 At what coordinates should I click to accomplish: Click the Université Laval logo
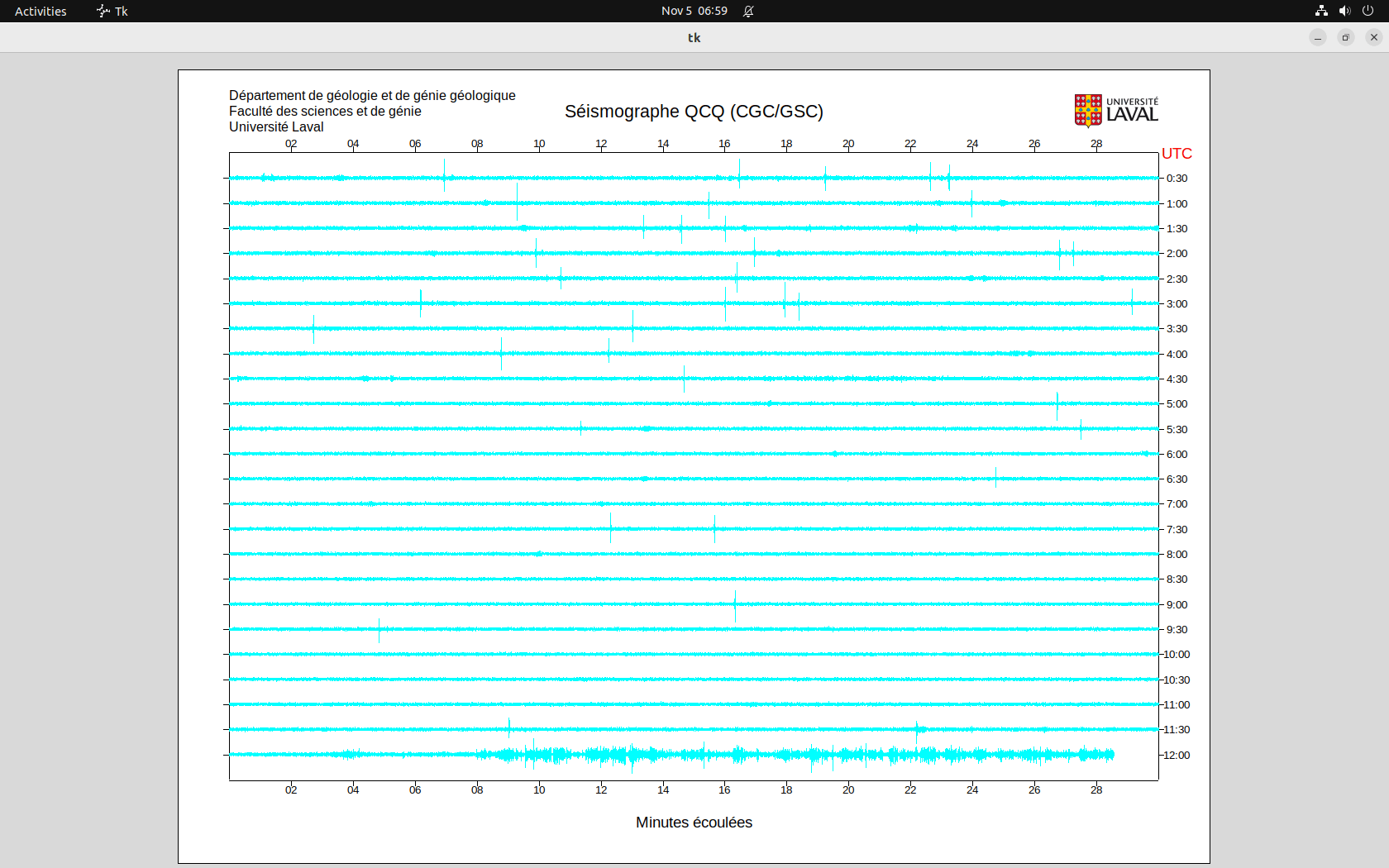click(x=1115, y=111)
